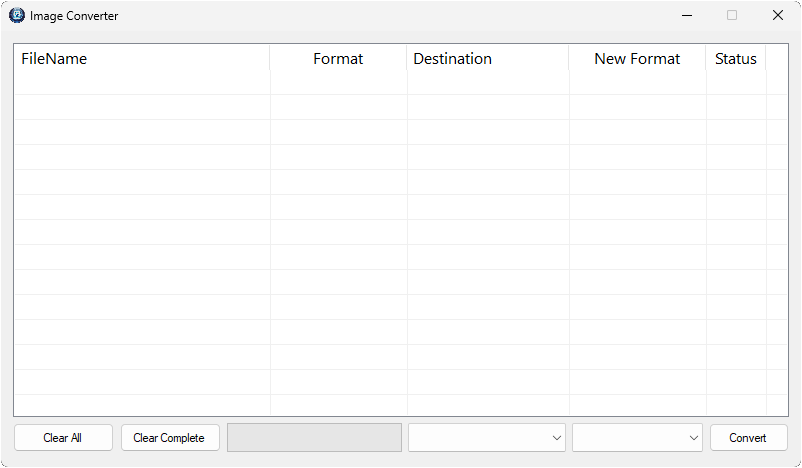Click the Destination column header
The width and height of the screenshot is (802, 468).
coord(487,58)
